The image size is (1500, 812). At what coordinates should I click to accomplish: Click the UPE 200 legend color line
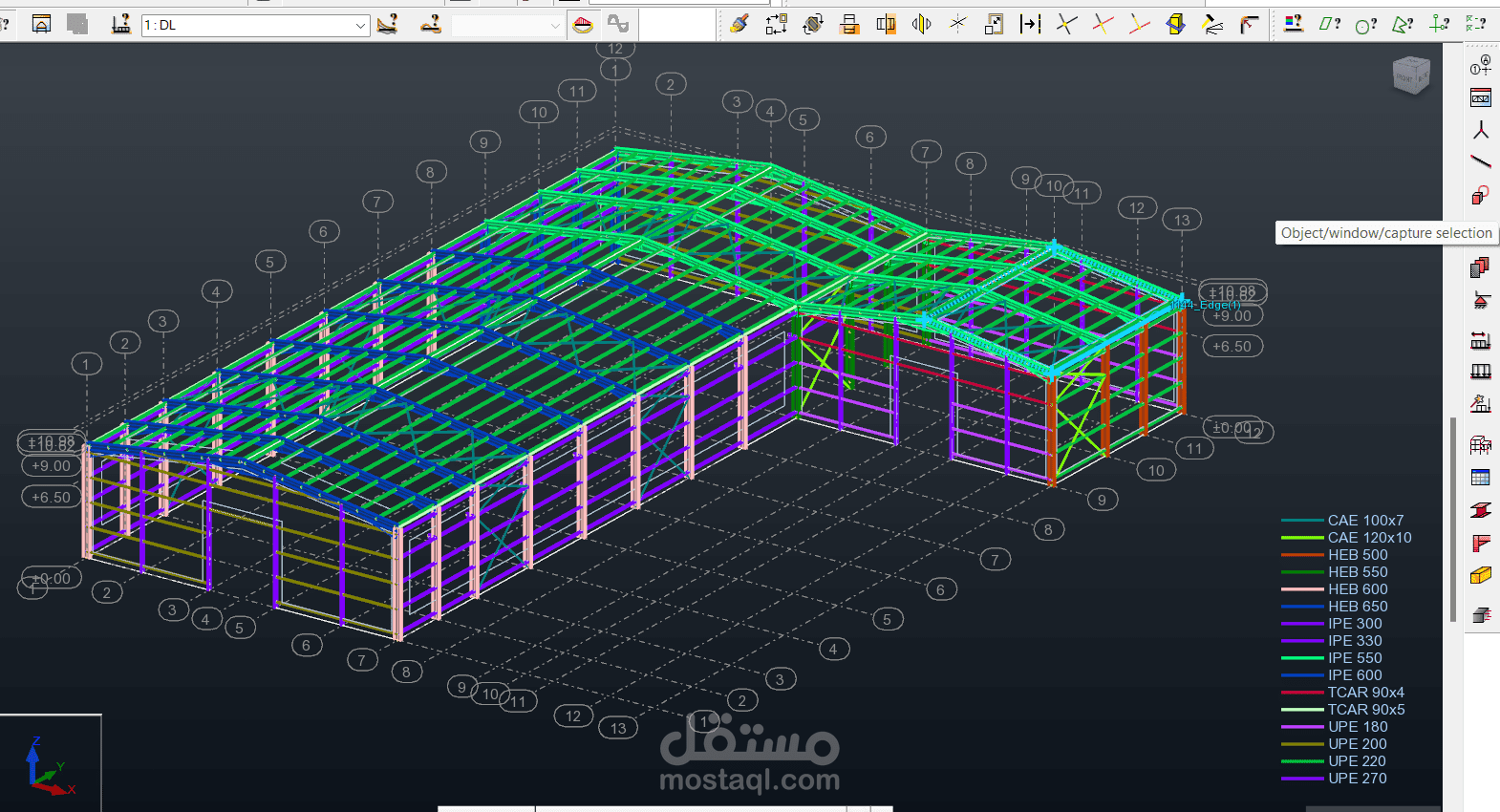point(1302,744)
